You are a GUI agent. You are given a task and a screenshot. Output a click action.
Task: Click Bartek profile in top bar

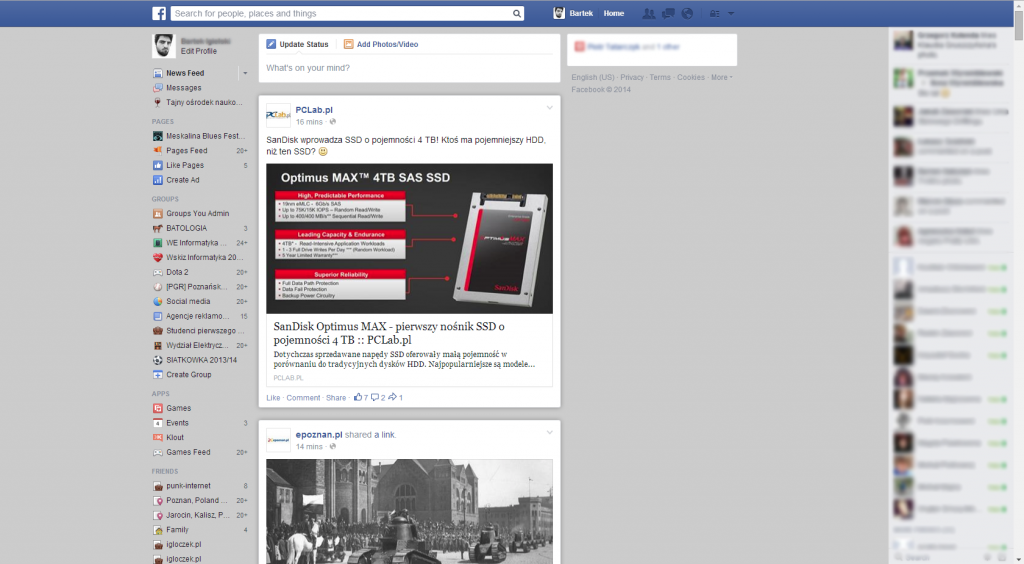coord(573,13)
